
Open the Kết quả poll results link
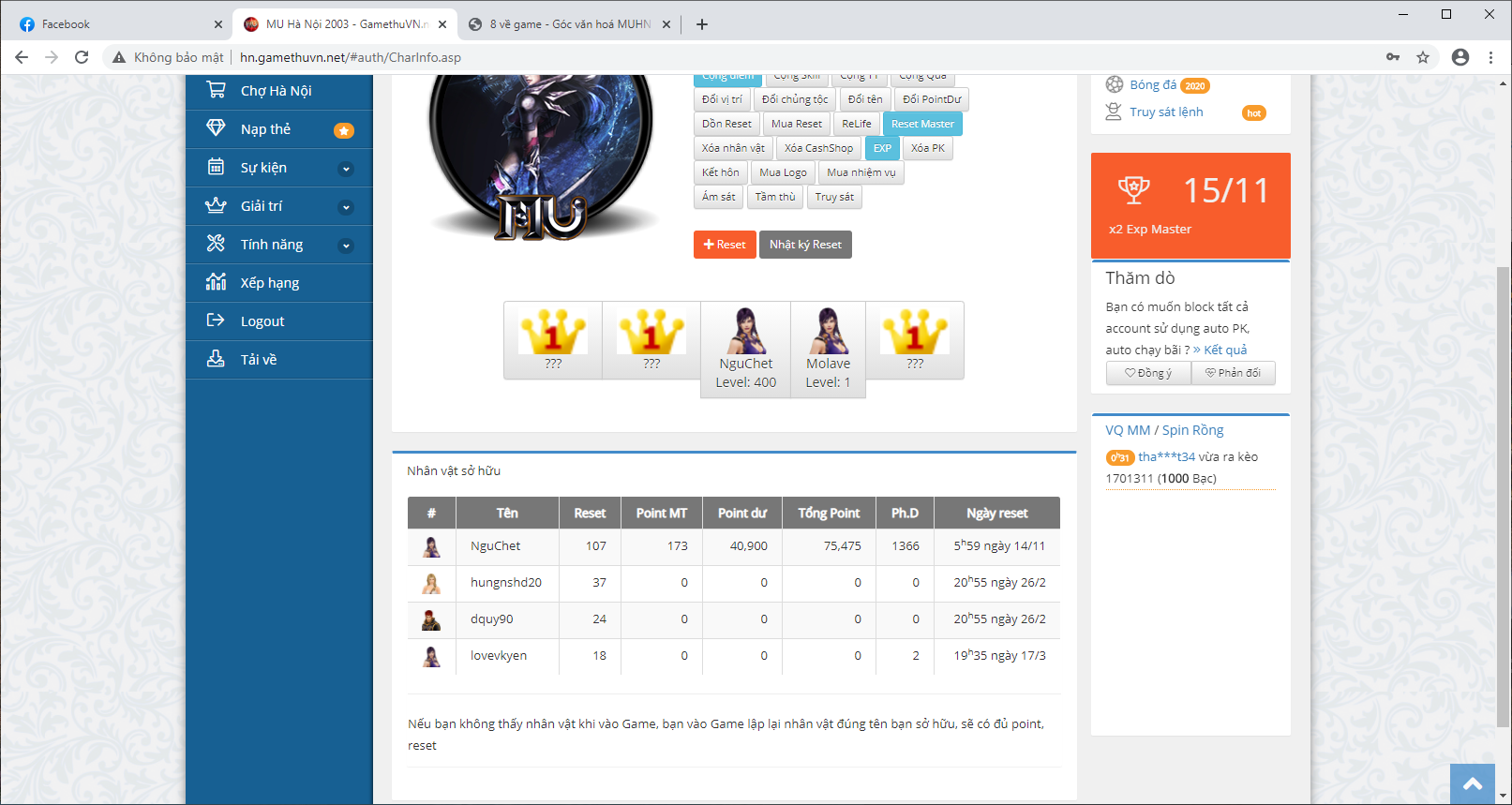tap(1224, 350)
